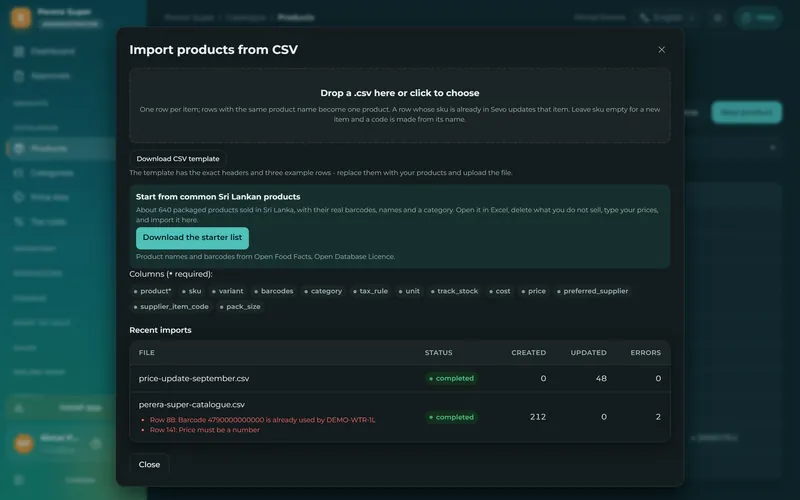
Task: Select the price-update-september.csv file name
Action: click(x=194, y=379)
